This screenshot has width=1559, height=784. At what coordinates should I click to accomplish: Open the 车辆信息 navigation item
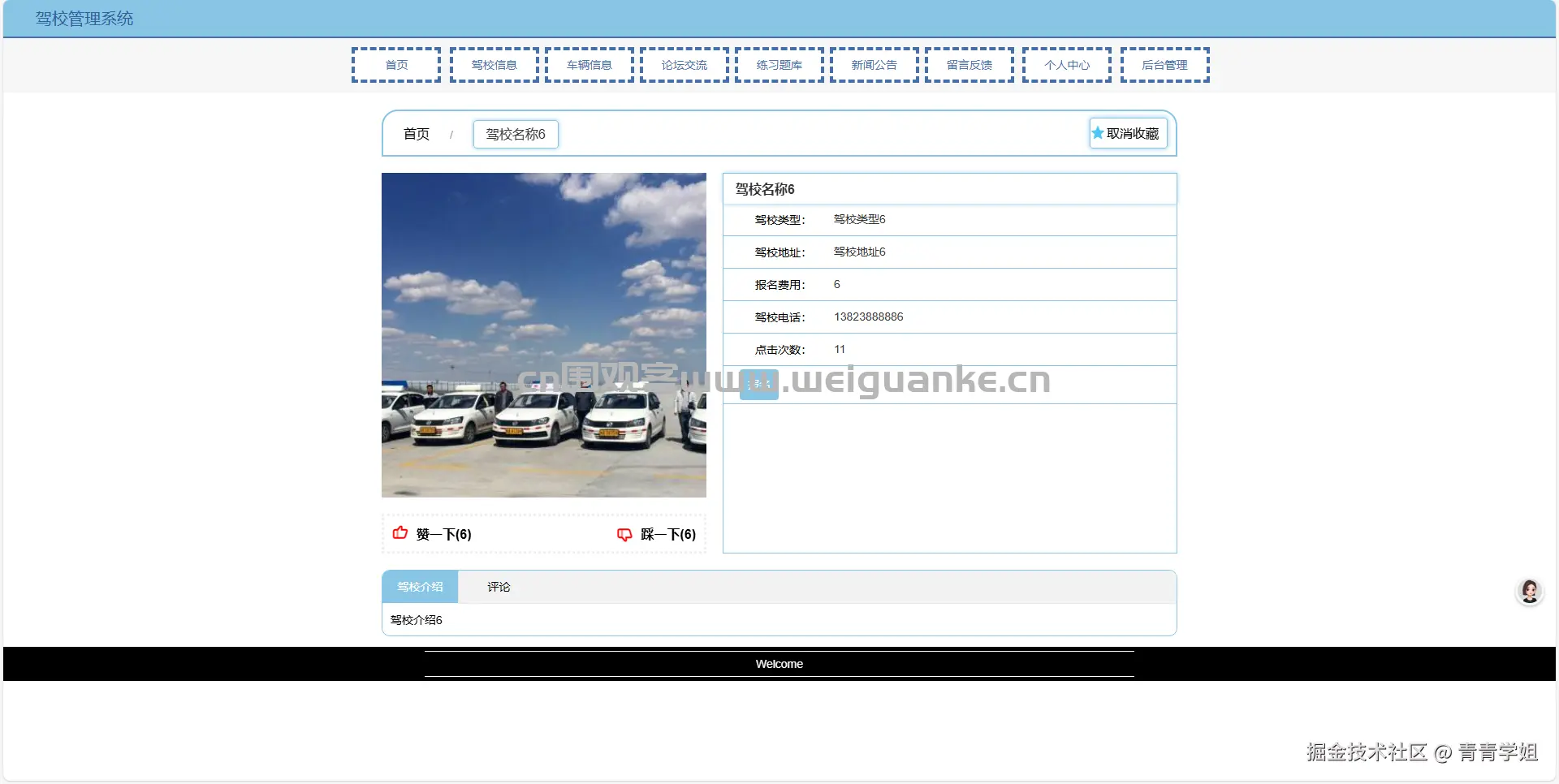click(589, 65)
